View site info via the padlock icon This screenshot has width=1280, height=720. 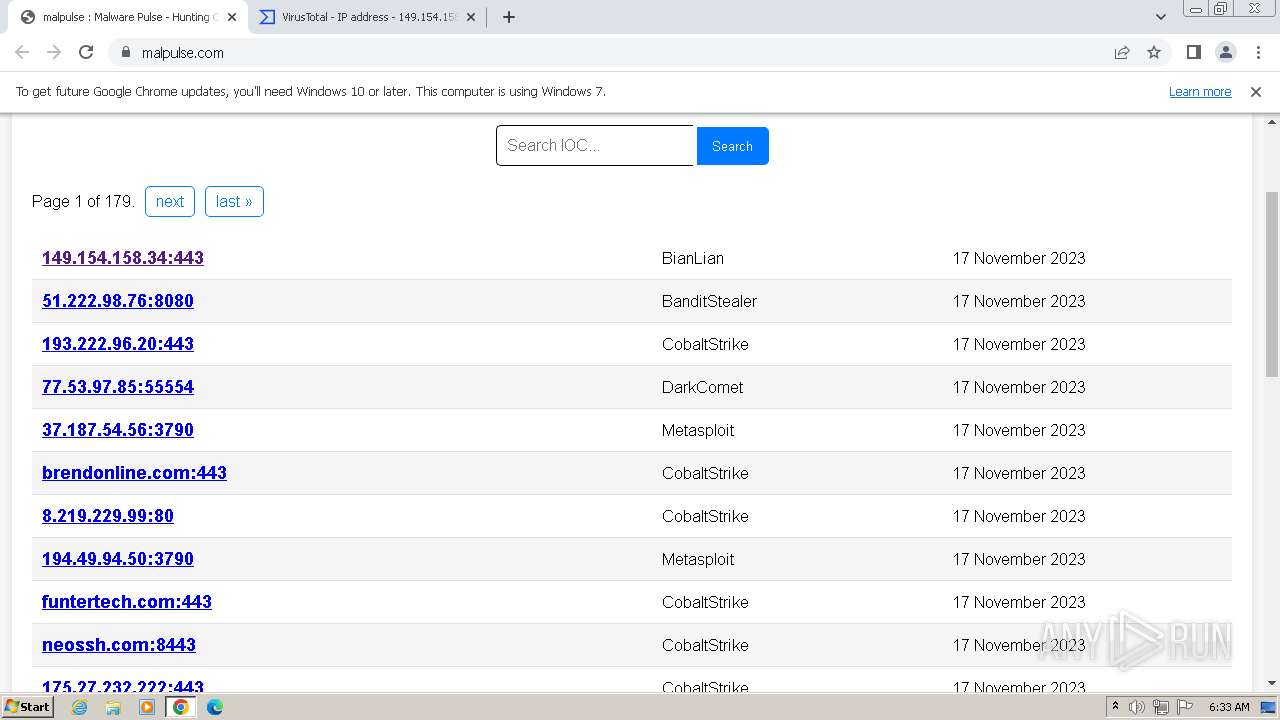125,53
